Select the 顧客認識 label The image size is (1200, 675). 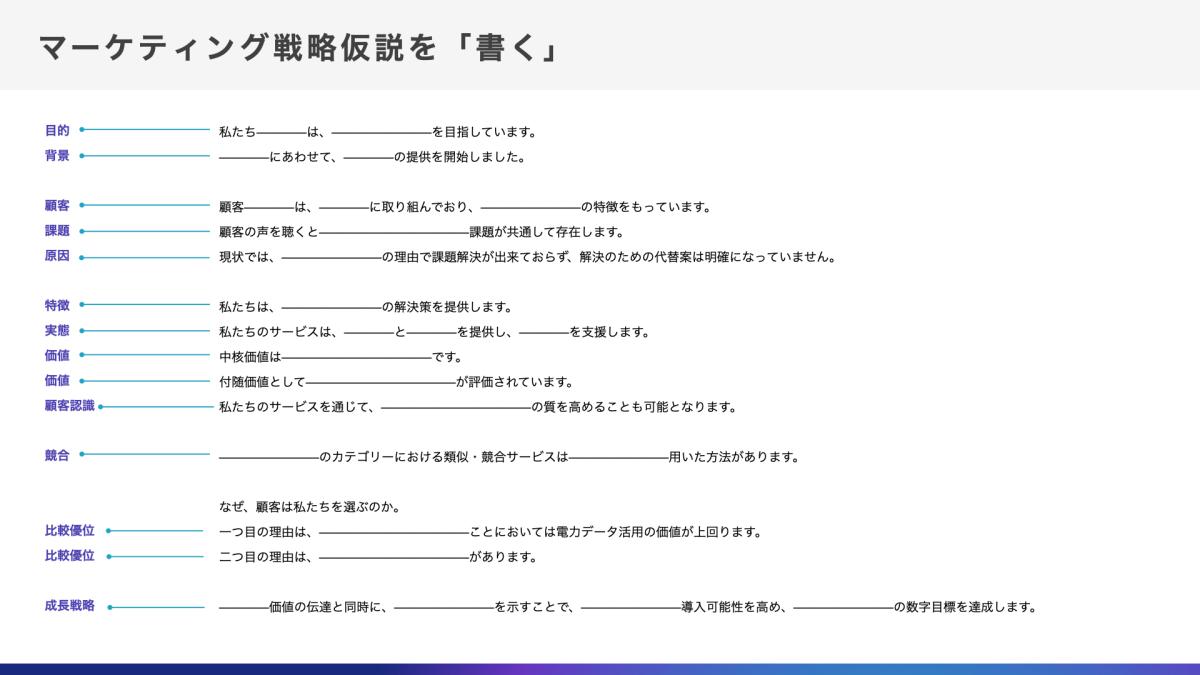pyautogui.click(x=69, y=406)
